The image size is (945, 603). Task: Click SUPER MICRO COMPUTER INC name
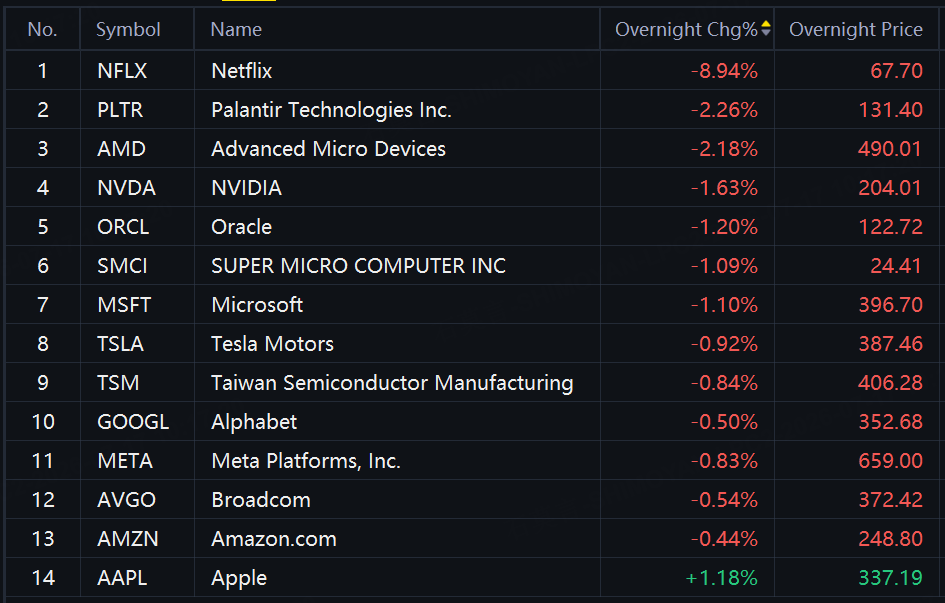tap(359, 266)
